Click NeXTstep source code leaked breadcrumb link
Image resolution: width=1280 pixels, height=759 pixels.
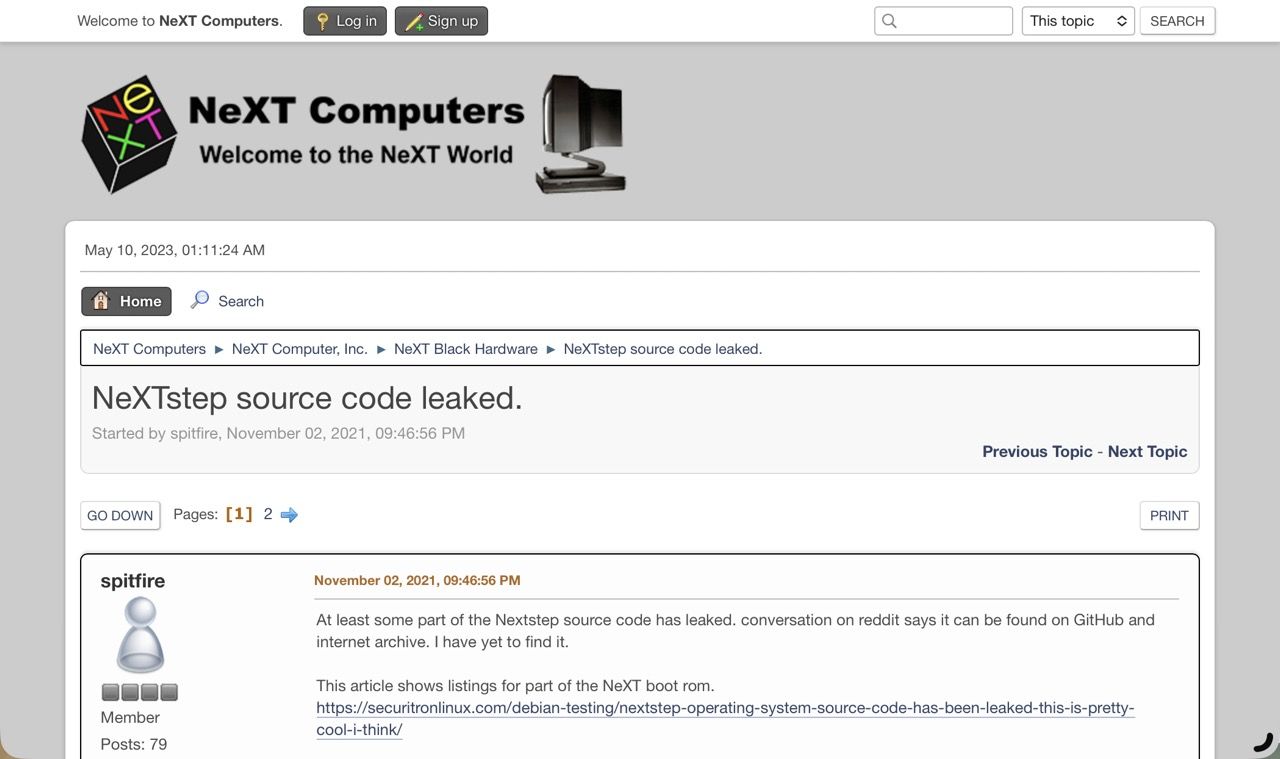663,349
